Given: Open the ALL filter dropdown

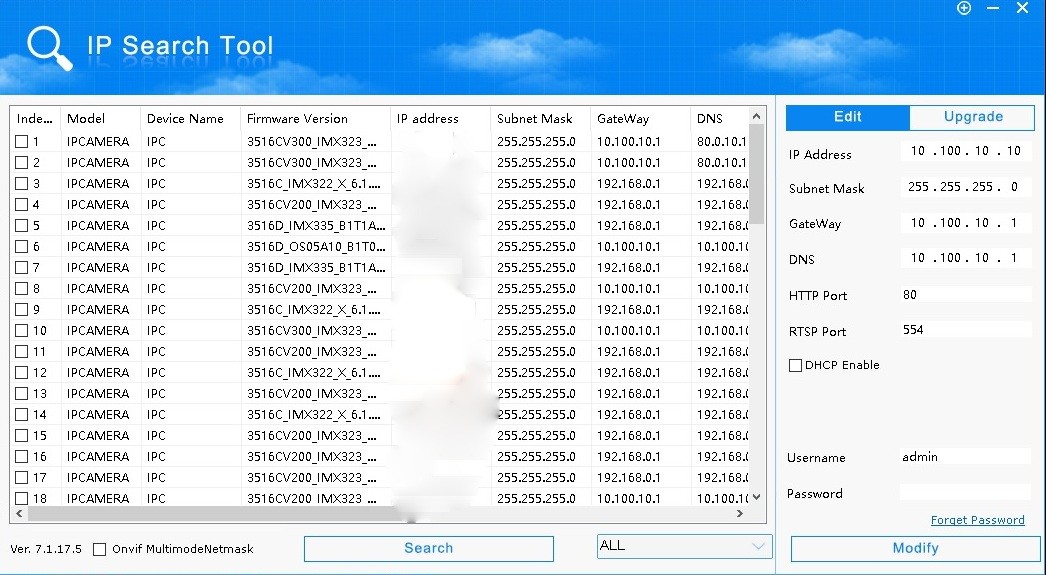Looking at the screenshot, I should pos(684,546).
